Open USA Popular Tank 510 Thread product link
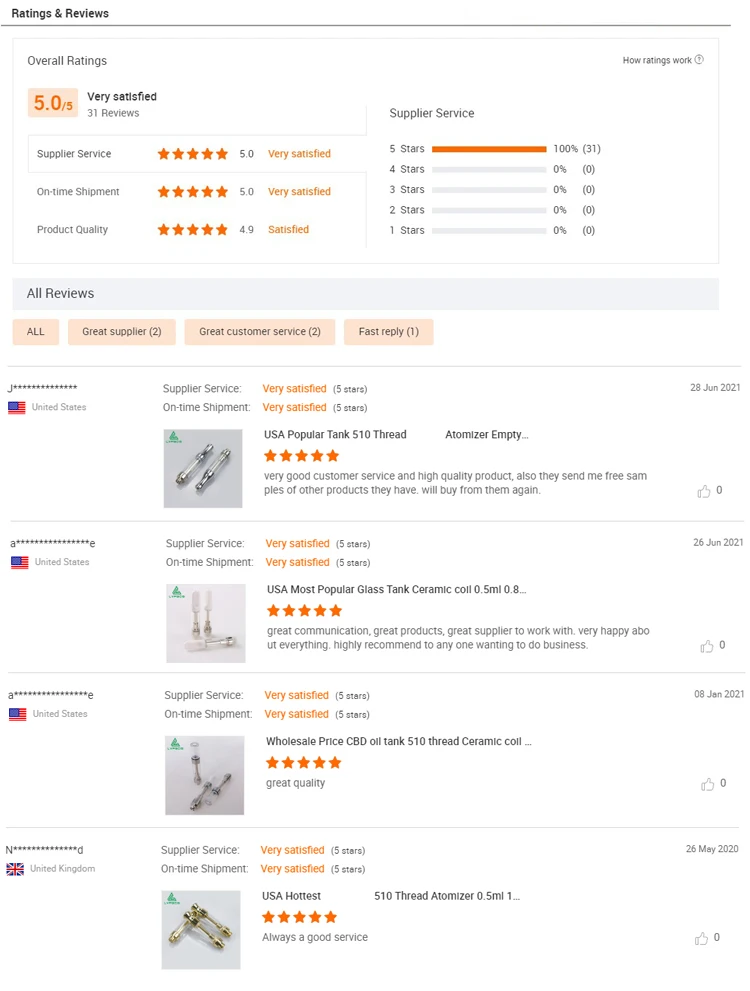This screenshot has height=991, width=750. pyautogui.click(x=395, y=435)
